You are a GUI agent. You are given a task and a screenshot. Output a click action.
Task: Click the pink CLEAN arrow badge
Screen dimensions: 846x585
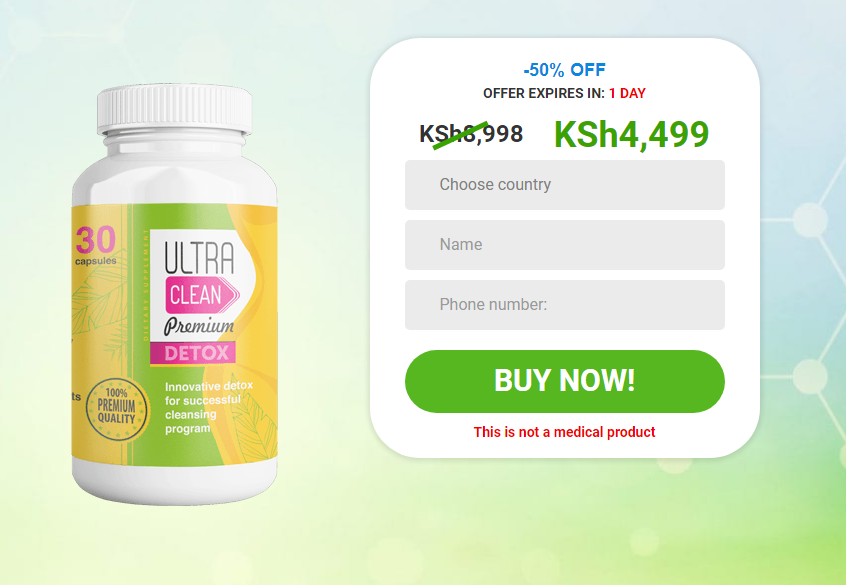202,295
